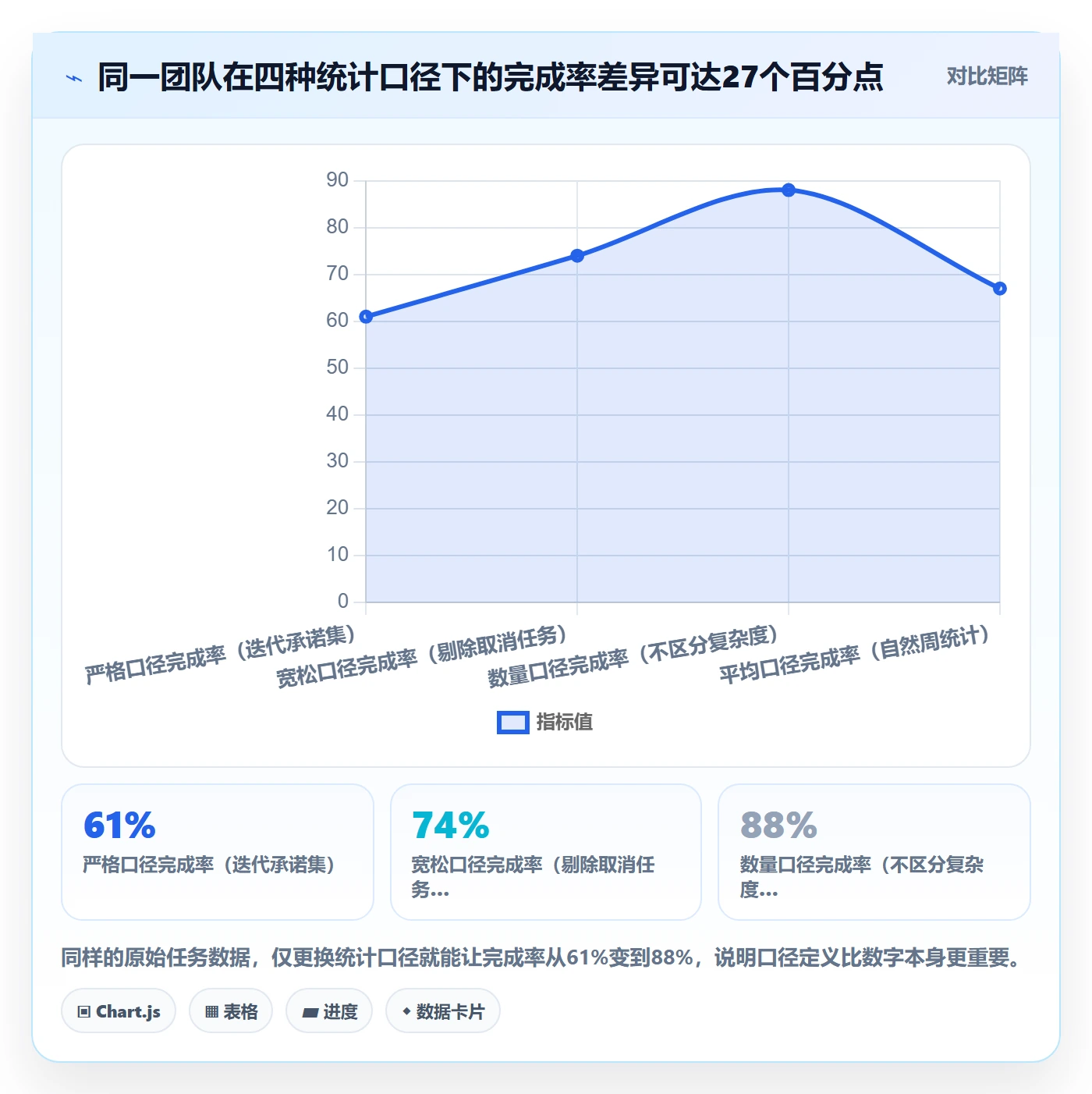The height and width of the screenshot is (1094, 1092).
Task: Click the 表格 tag chip
Action: (x=231, y=1011)
